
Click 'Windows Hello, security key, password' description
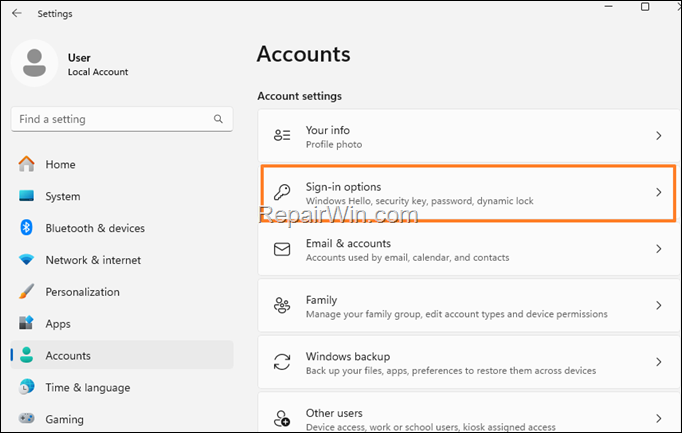click(419, 201)
